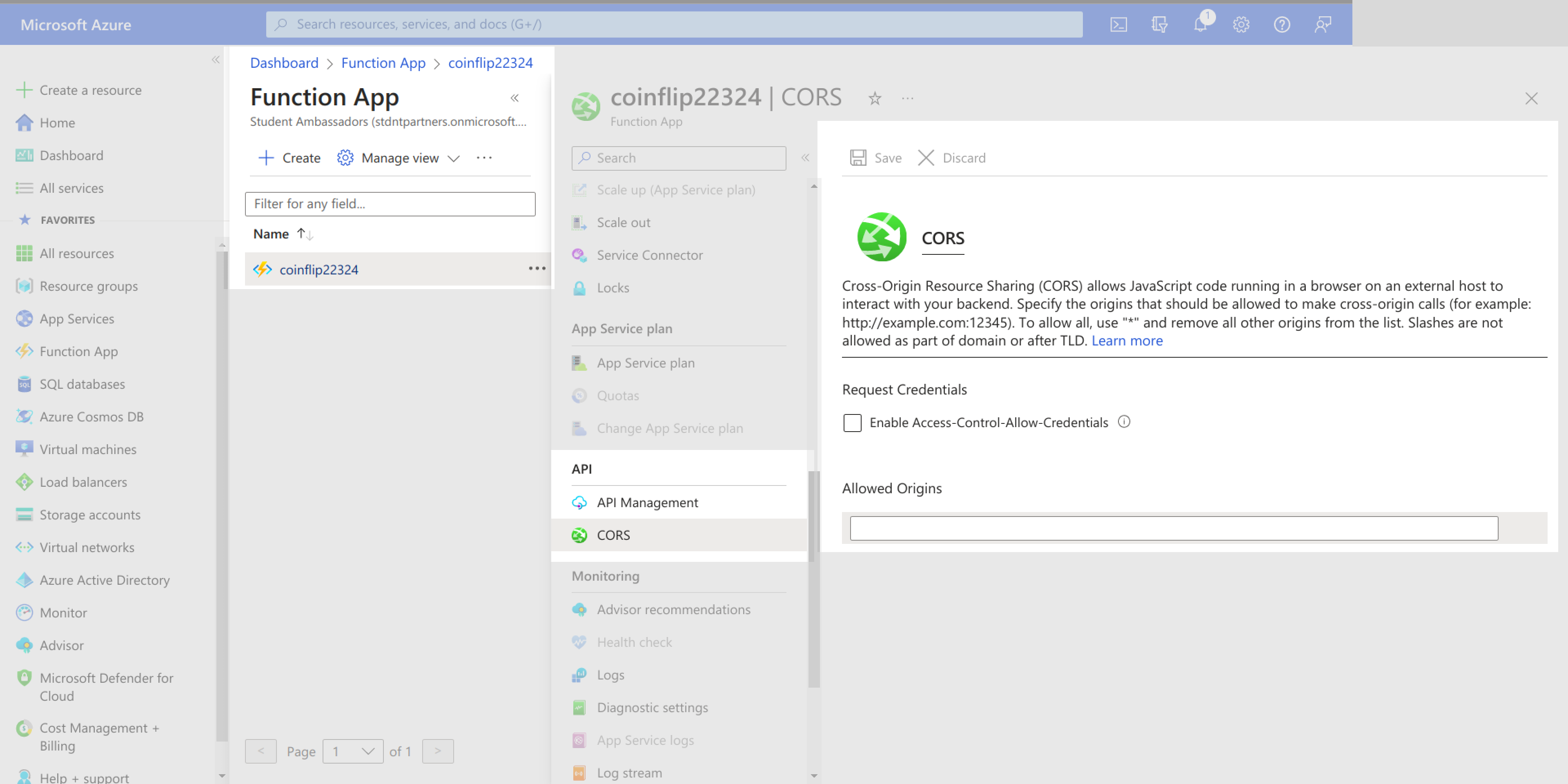Viewport: 1568px width, 784px height.
Task: Select API Management menu item
Action: (647, 502)
